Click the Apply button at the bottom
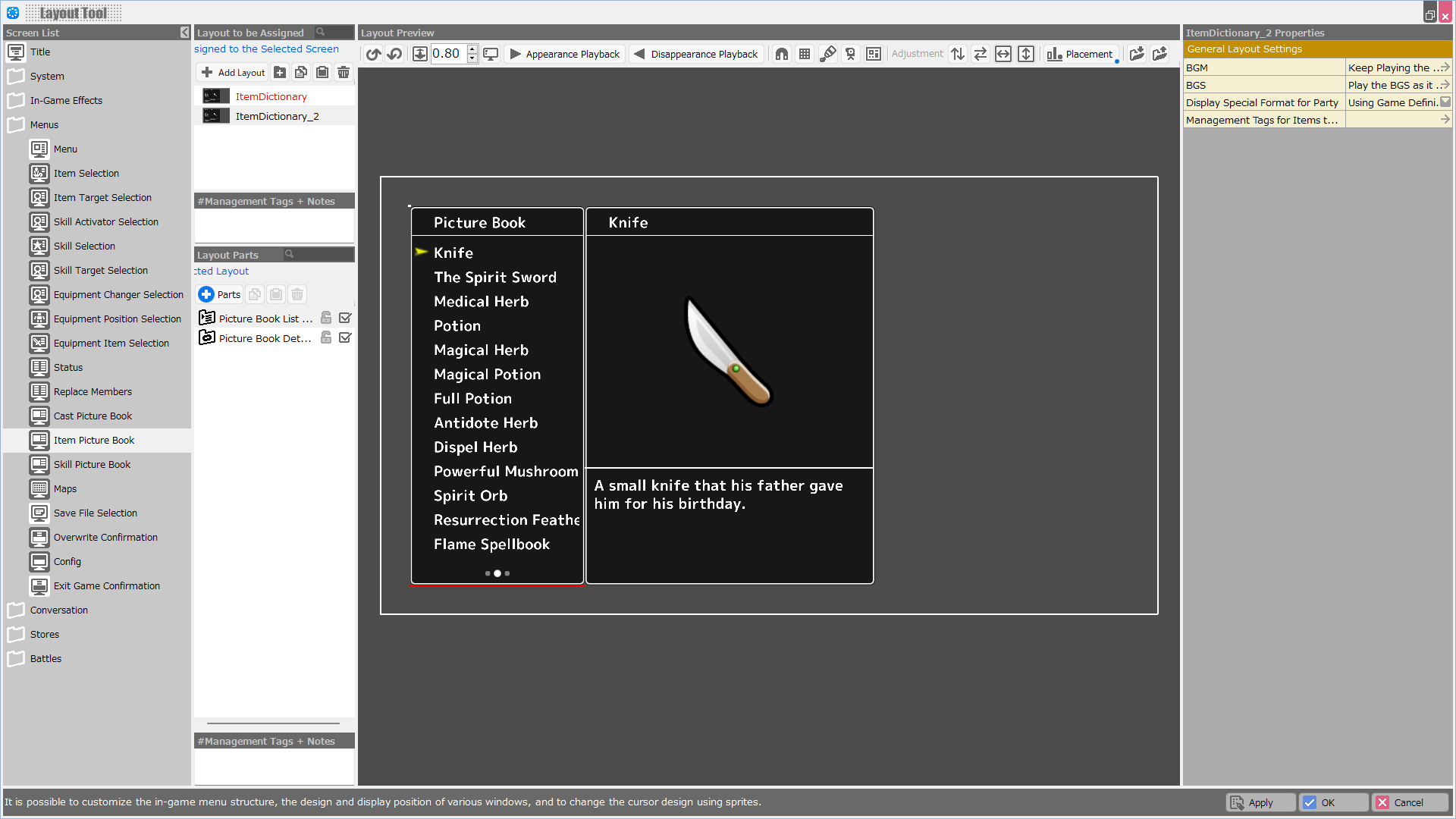The image size is (1456, 819). point(1260,802)
